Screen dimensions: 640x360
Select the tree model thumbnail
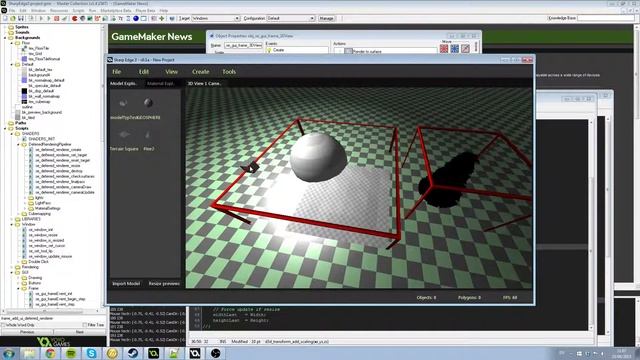click(148, 134)
